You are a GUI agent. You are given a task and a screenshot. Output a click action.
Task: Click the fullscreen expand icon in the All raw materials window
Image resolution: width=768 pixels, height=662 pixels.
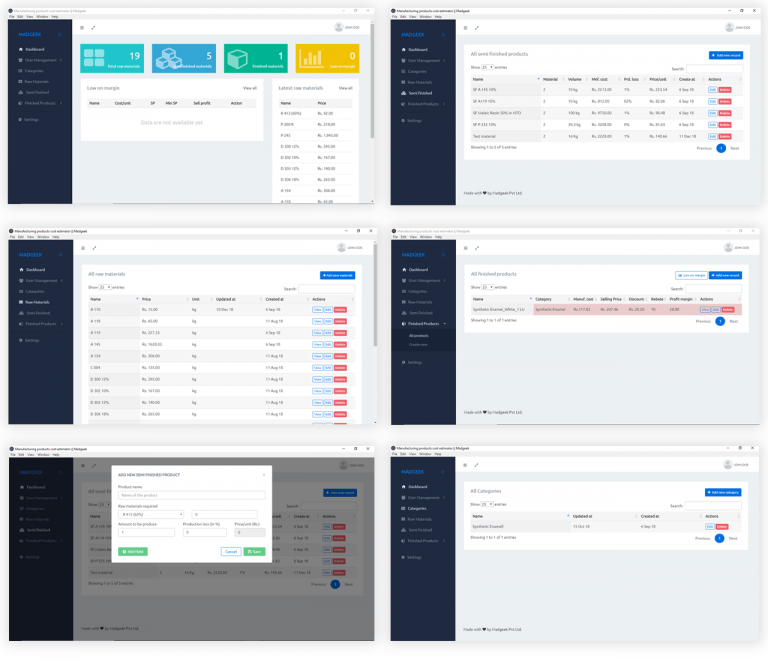(x=94, y=247)
